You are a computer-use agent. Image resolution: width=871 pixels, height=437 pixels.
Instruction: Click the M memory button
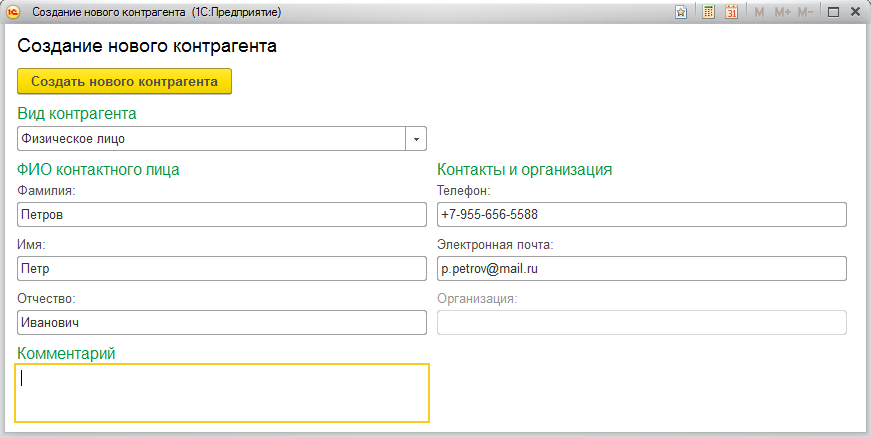pos(759,12)
